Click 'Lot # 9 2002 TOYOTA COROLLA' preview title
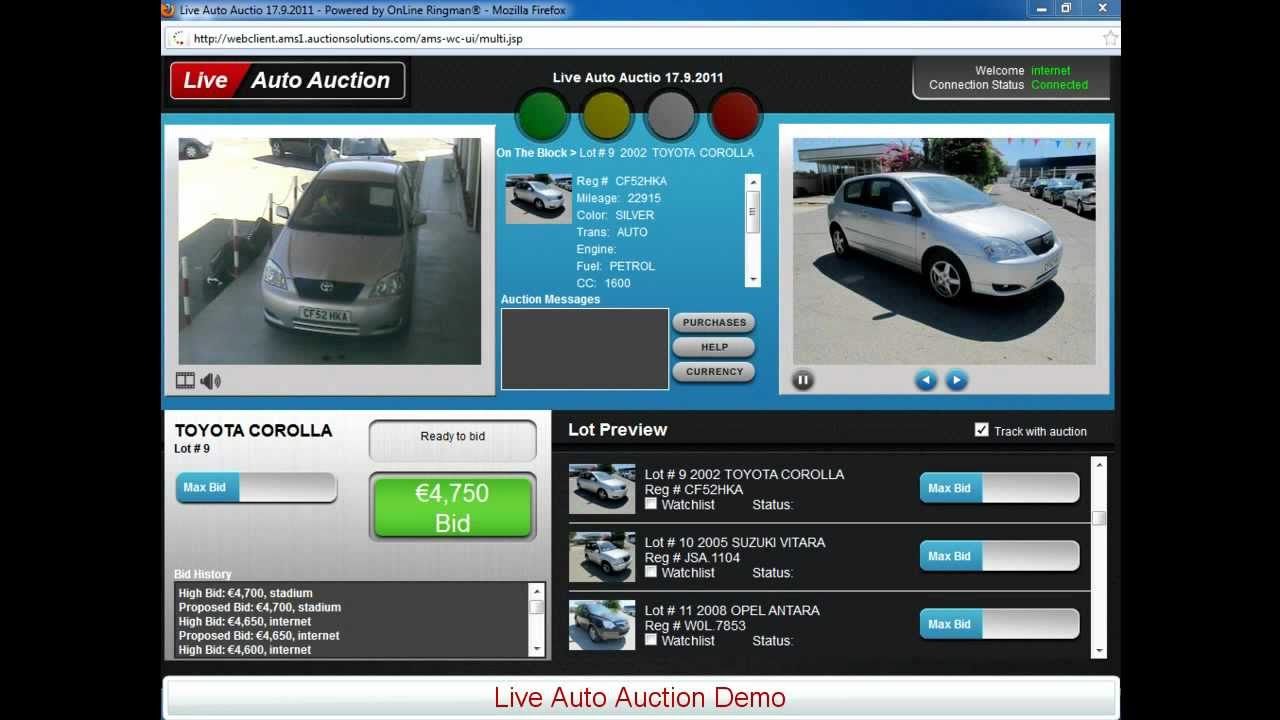Image resolution: width=1280 pixels, height=720 pixels. coord(744,474)
